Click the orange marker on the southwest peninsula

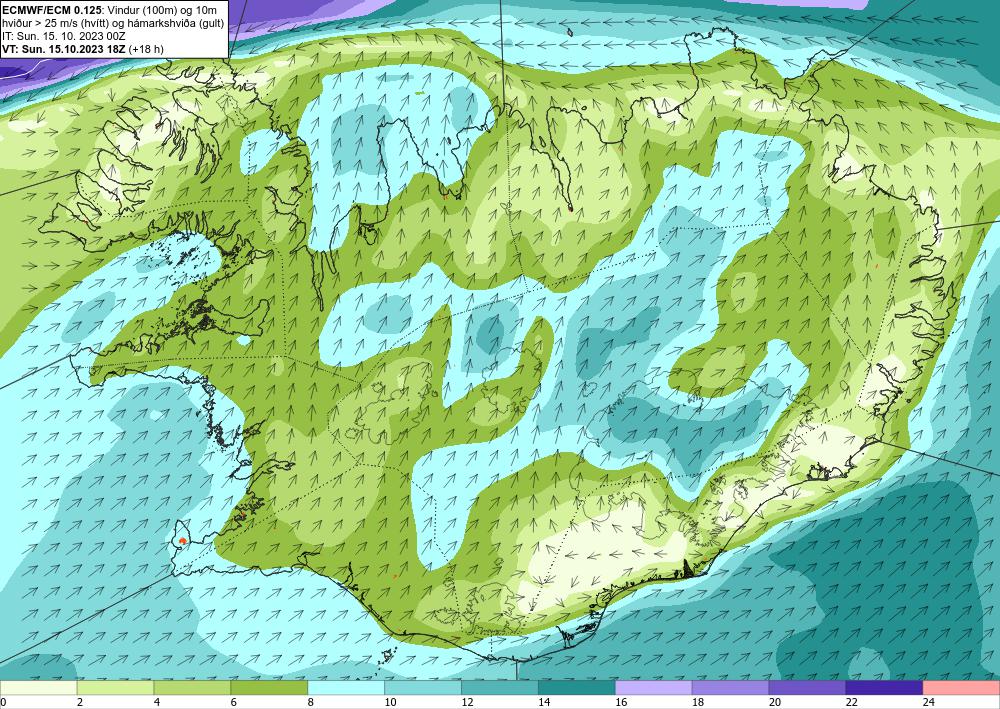[182, 541]
